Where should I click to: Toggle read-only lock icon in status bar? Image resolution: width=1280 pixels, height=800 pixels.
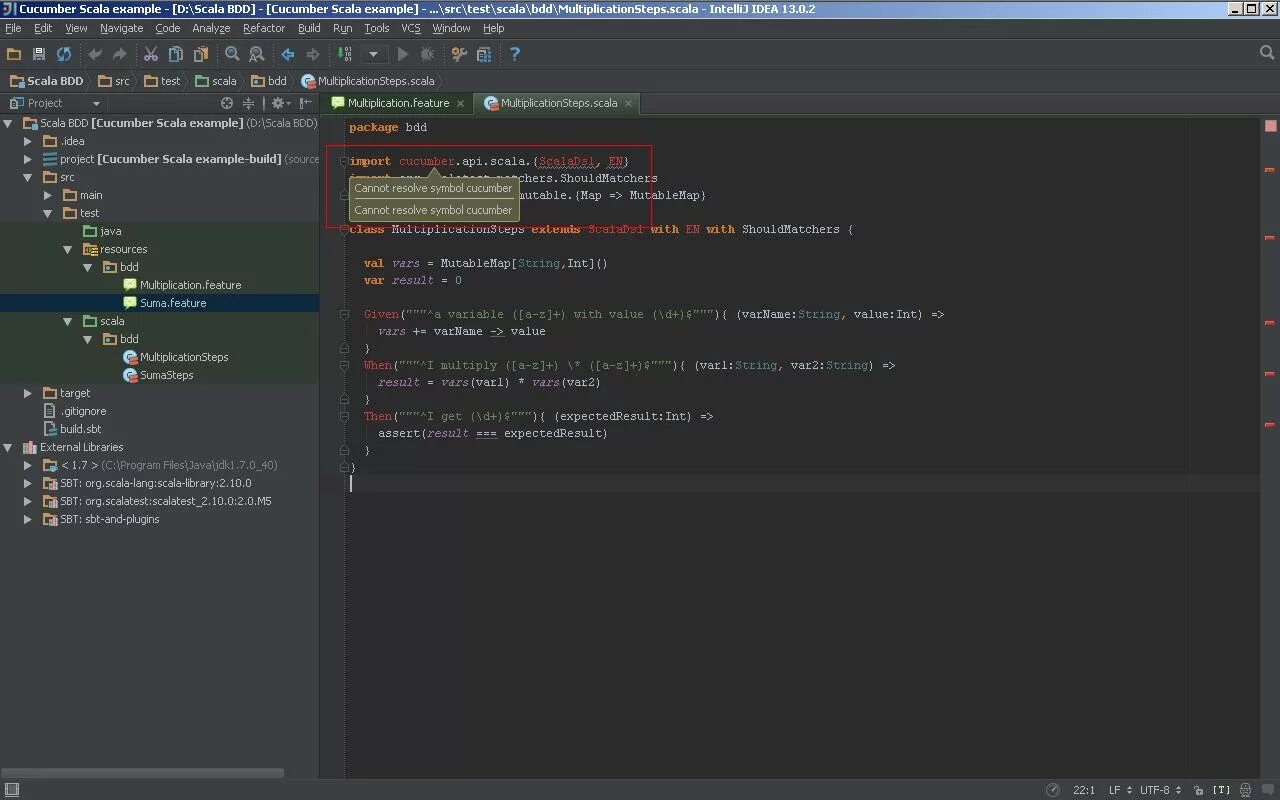[1198, 790]
